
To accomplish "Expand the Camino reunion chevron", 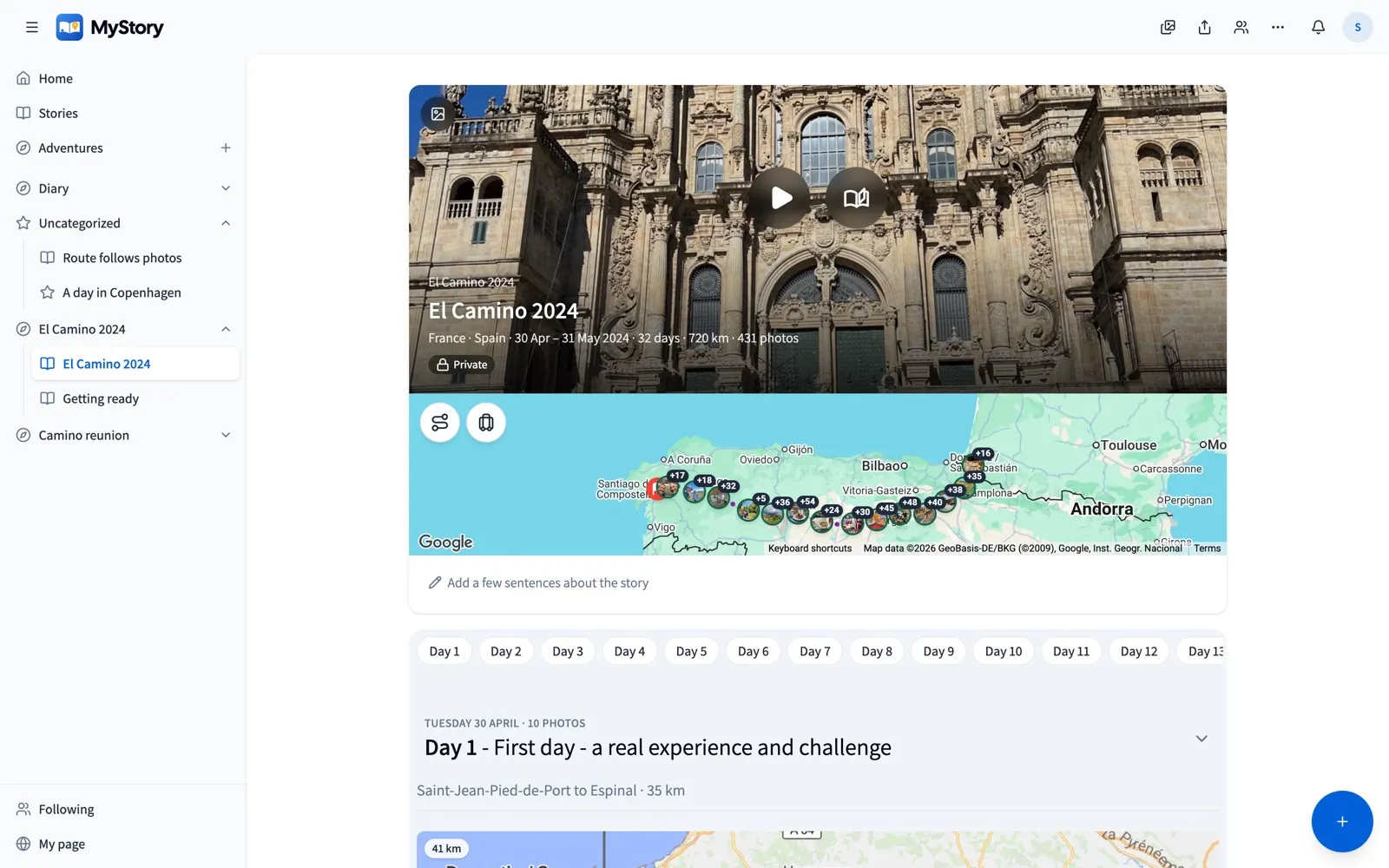I will 226,435.
